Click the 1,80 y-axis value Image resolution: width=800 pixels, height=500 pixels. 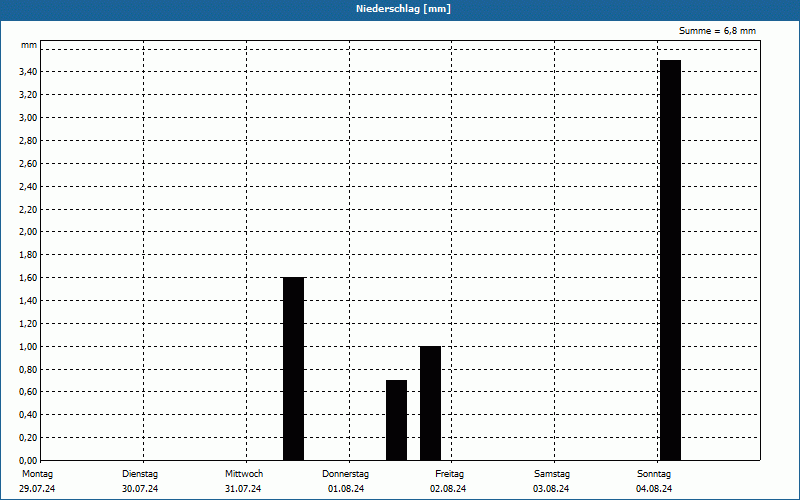pyautogui.click(x=28, y=255)
